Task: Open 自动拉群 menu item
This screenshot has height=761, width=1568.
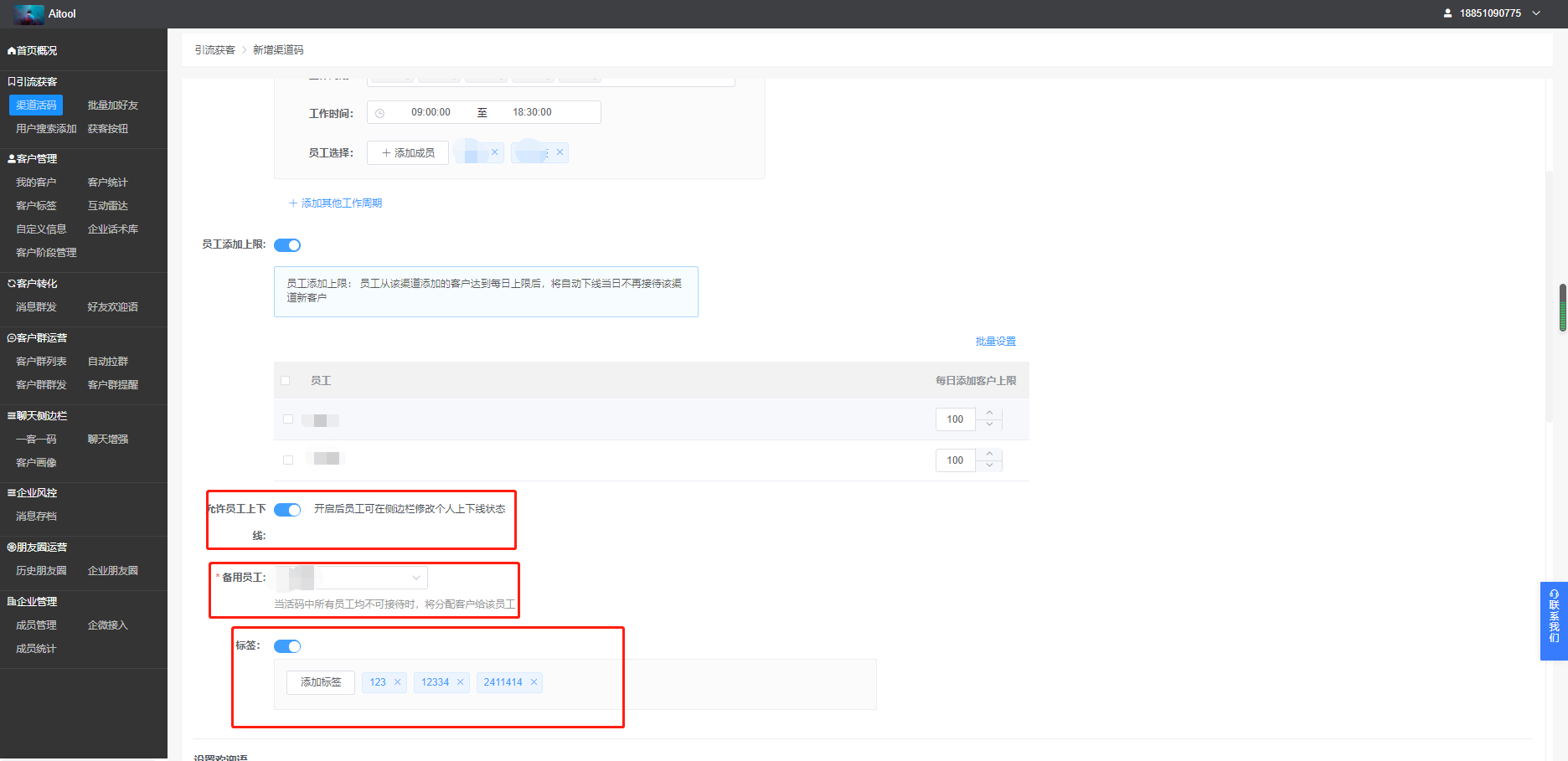Action: click(108, 362)
